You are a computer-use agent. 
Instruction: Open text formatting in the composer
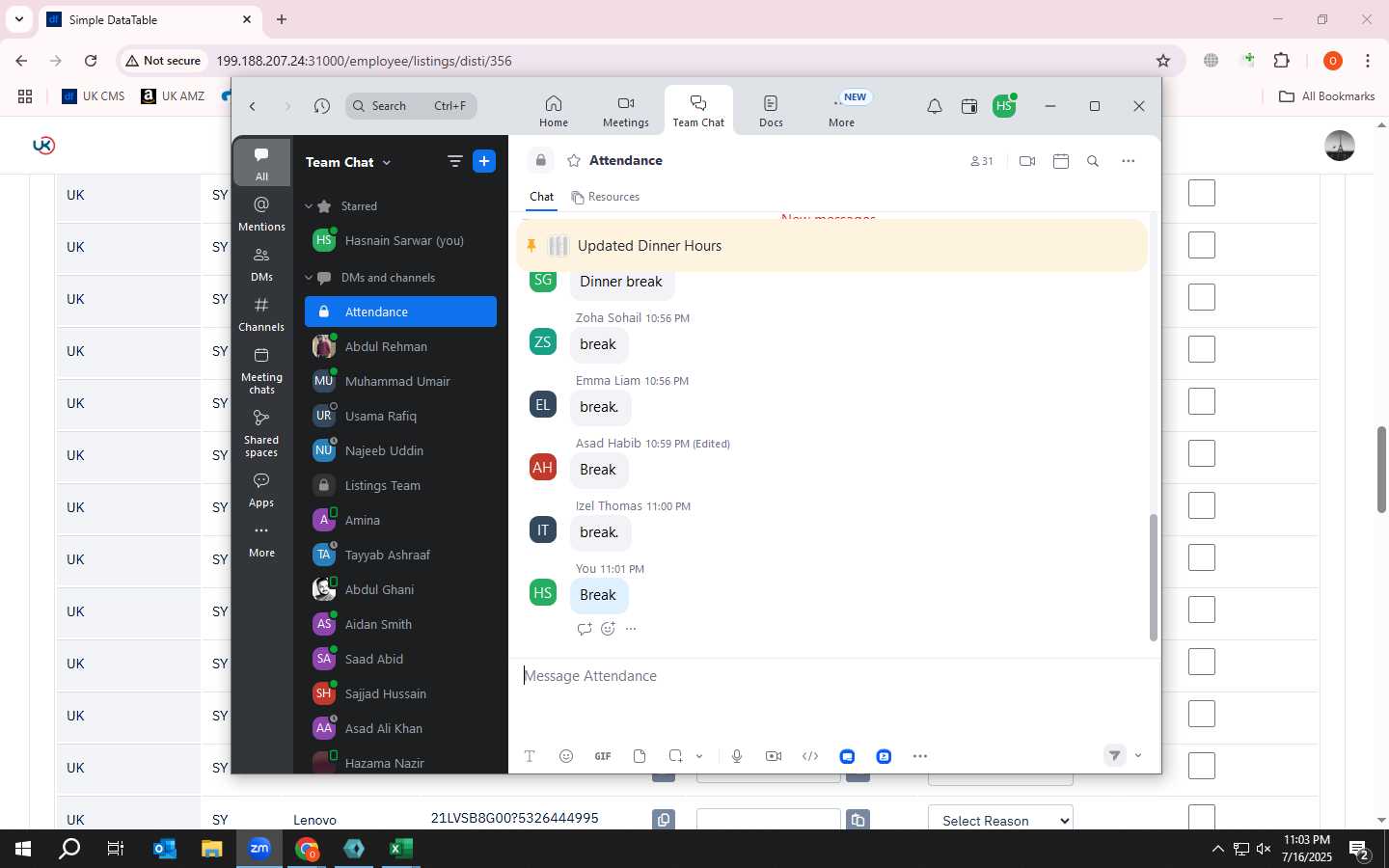click(x=530, y=756)
